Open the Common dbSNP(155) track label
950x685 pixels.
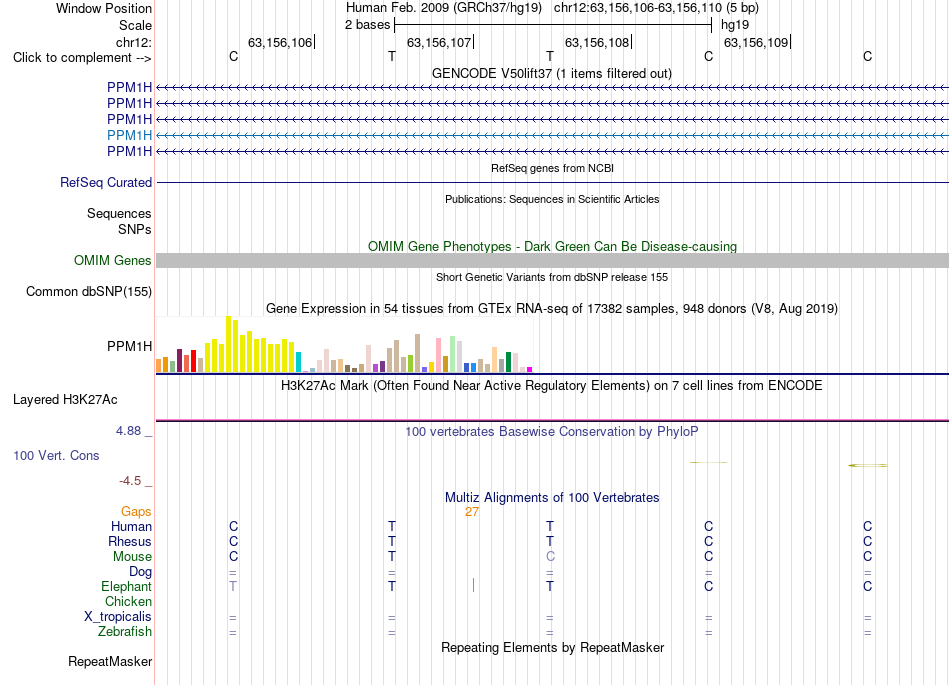pyautogui.click(x=88, y=291)
